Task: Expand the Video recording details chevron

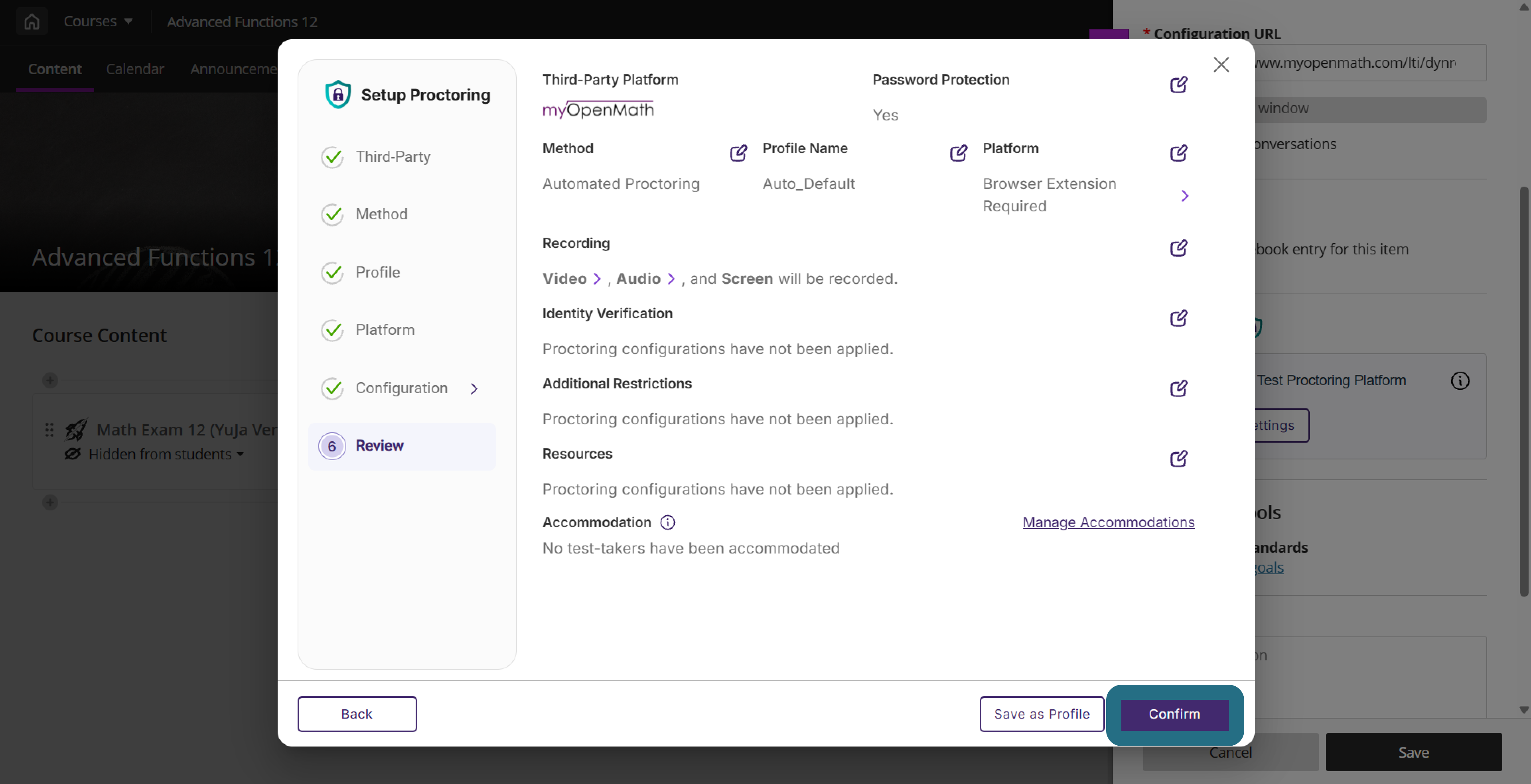Action: (x=597, y=279)
